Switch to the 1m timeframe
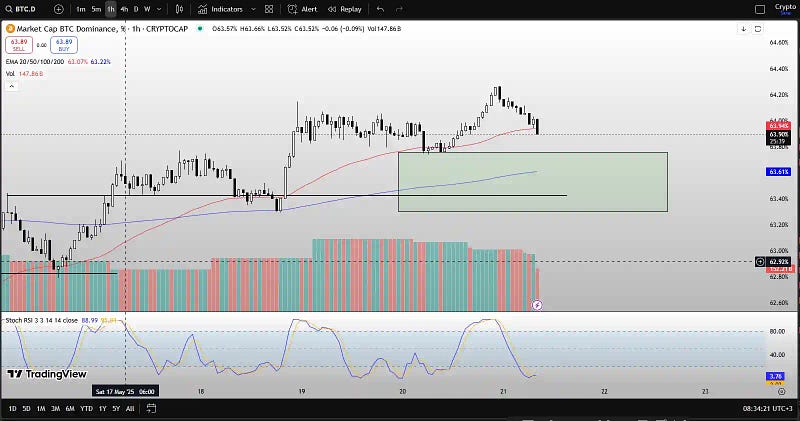 [81, 9]
